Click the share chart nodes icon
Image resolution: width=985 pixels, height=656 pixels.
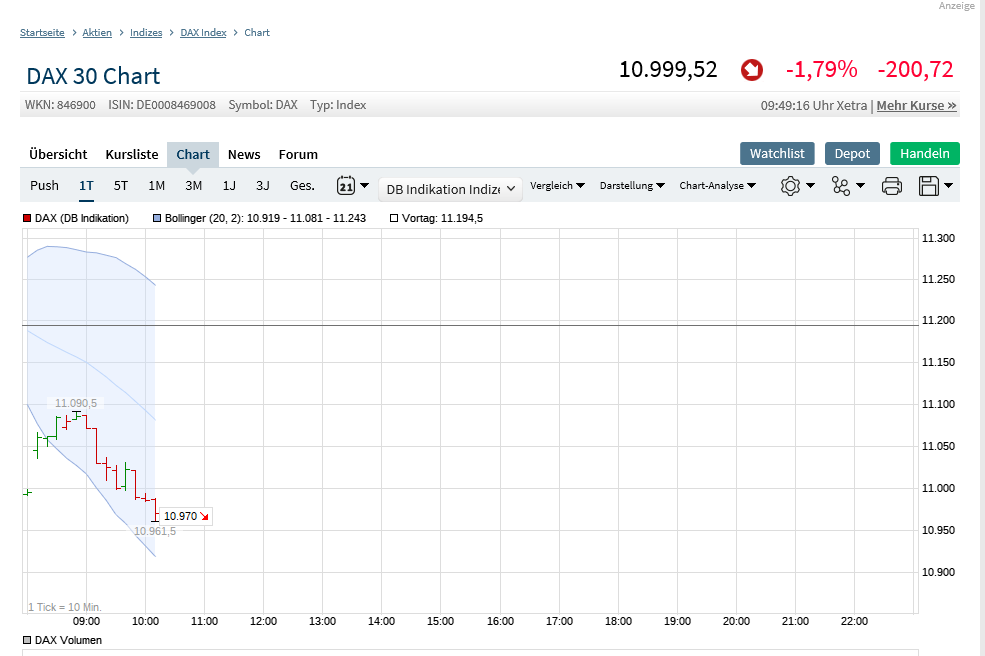841,186
